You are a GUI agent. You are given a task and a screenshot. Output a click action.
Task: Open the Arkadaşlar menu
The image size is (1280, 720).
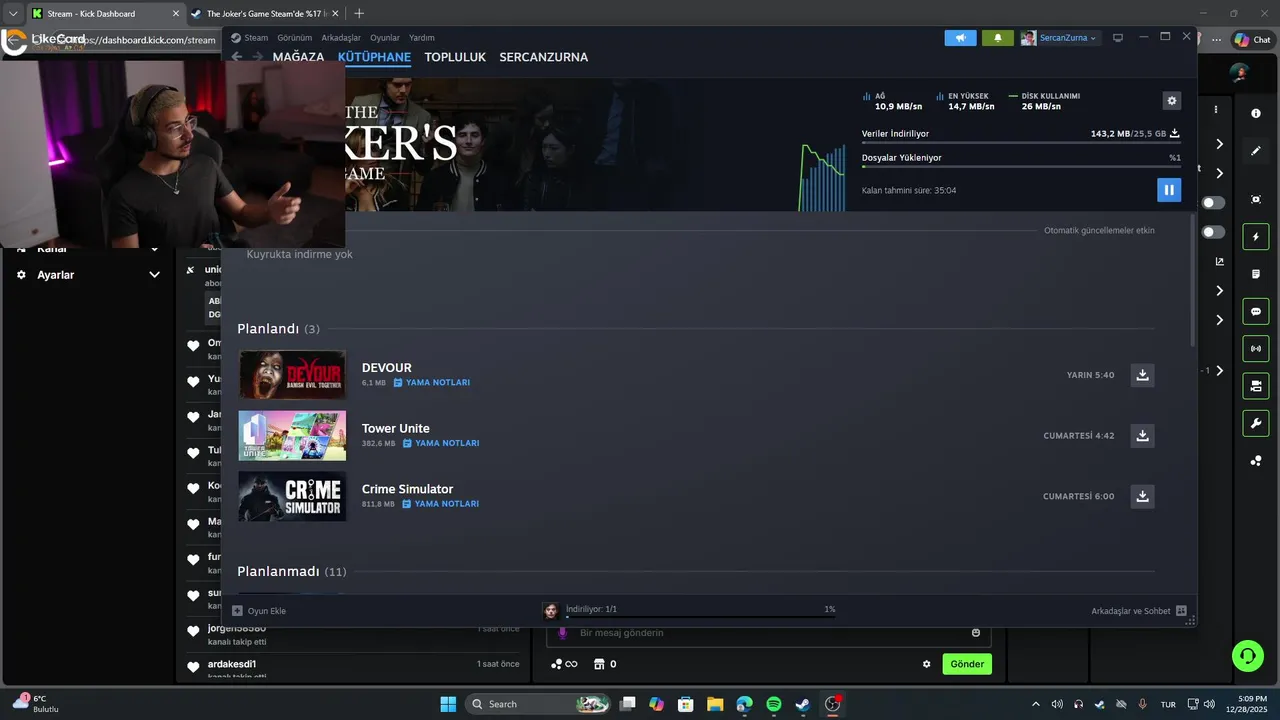[x=341, y=38]
